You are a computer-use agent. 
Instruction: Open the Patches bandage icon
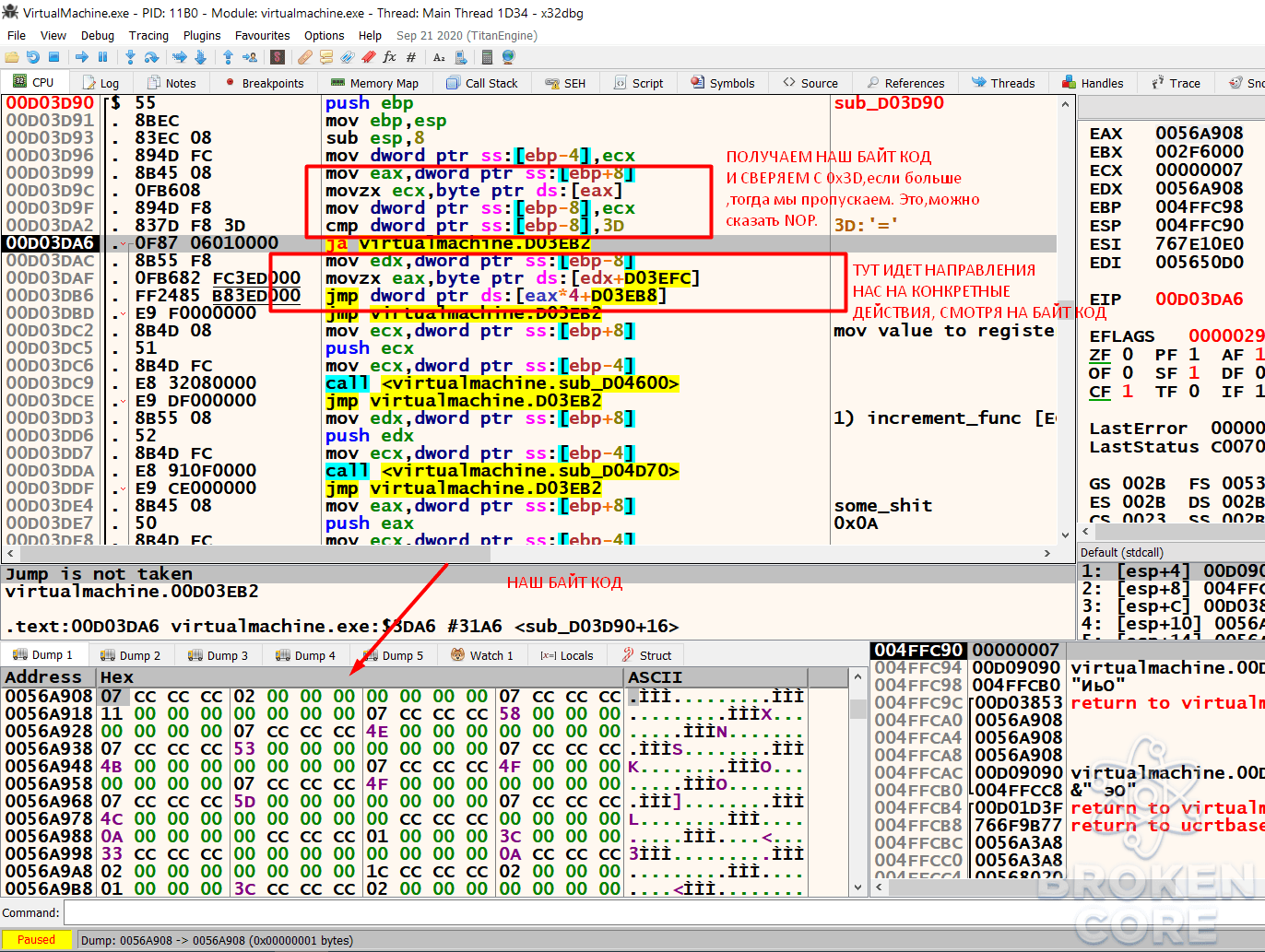tap(305, 57)
